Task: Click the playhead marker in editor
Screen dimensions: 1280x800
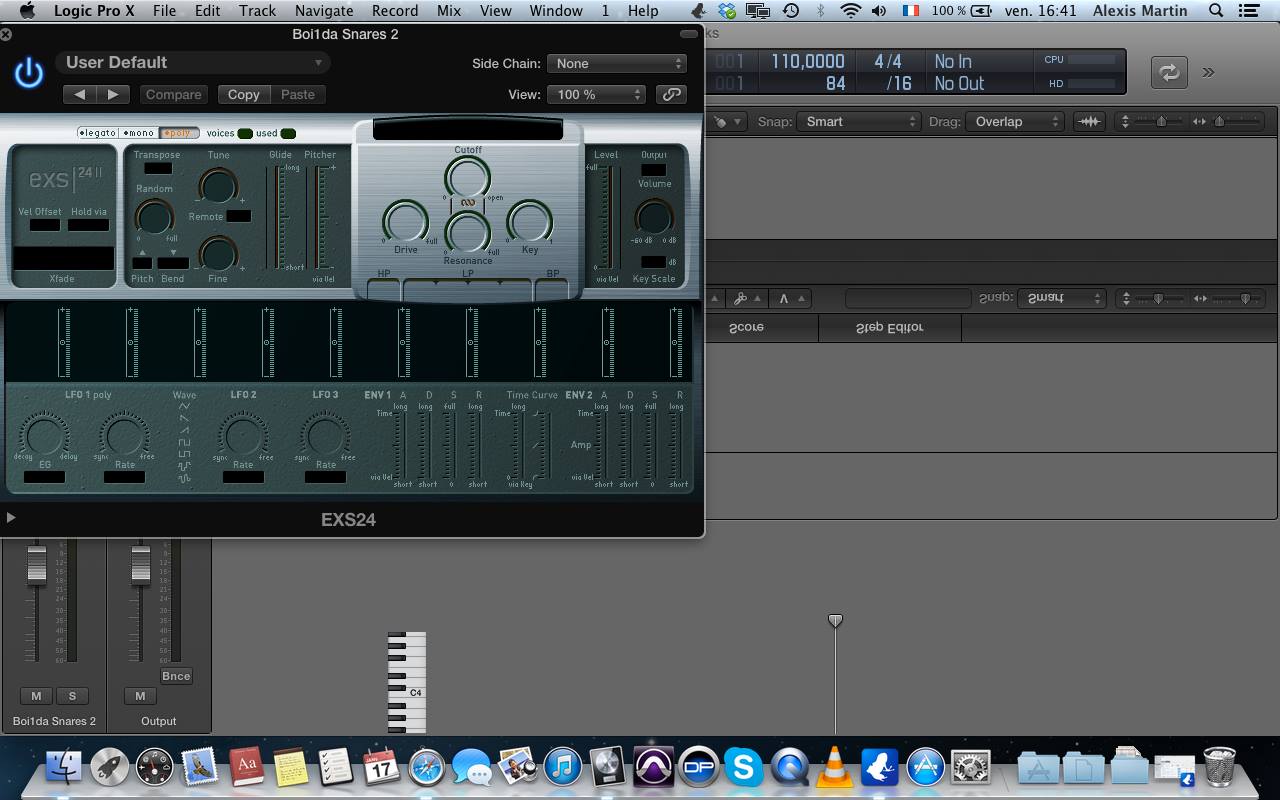Action: 835,621
